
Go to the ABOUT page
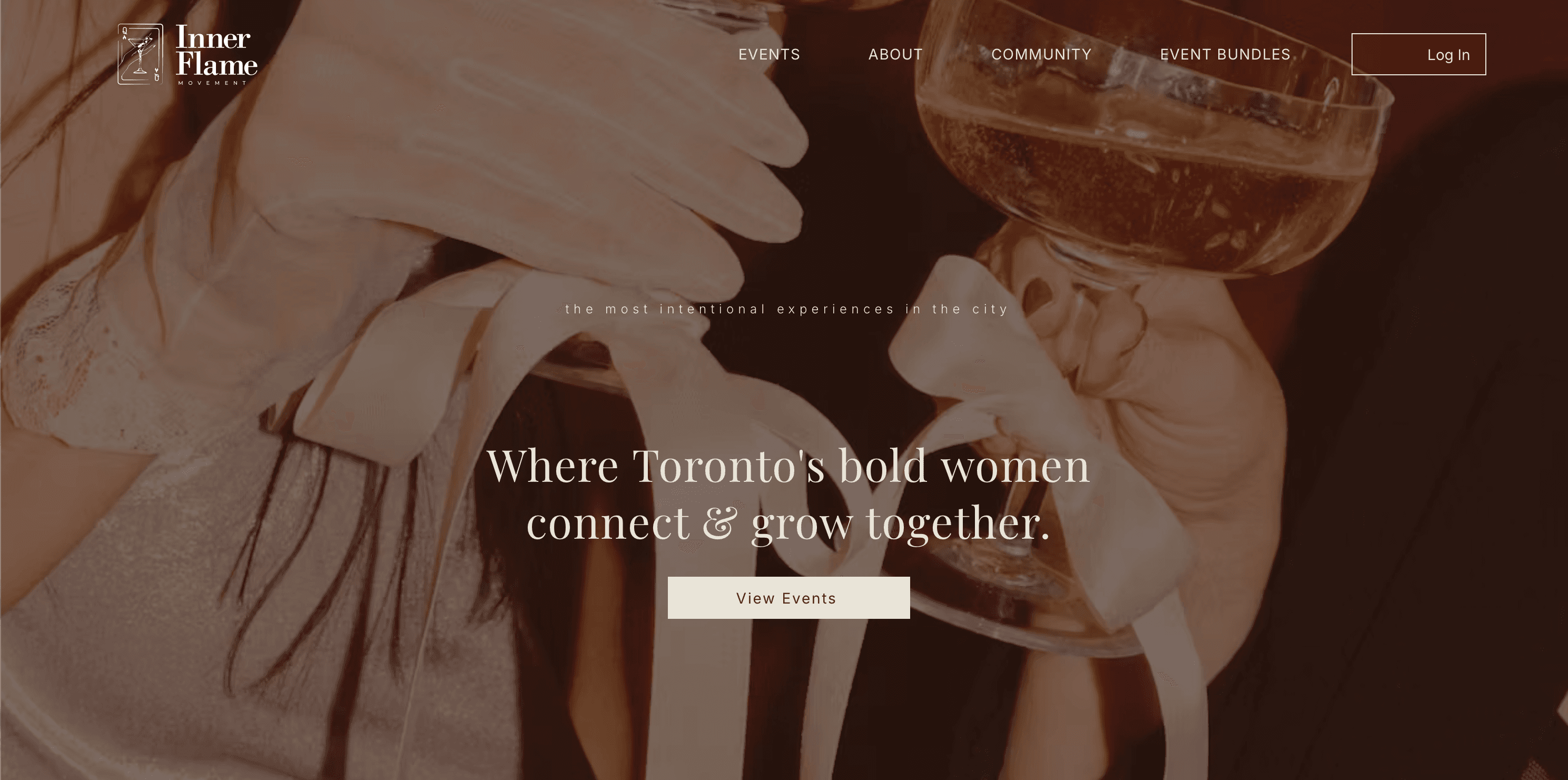point(895,54)
